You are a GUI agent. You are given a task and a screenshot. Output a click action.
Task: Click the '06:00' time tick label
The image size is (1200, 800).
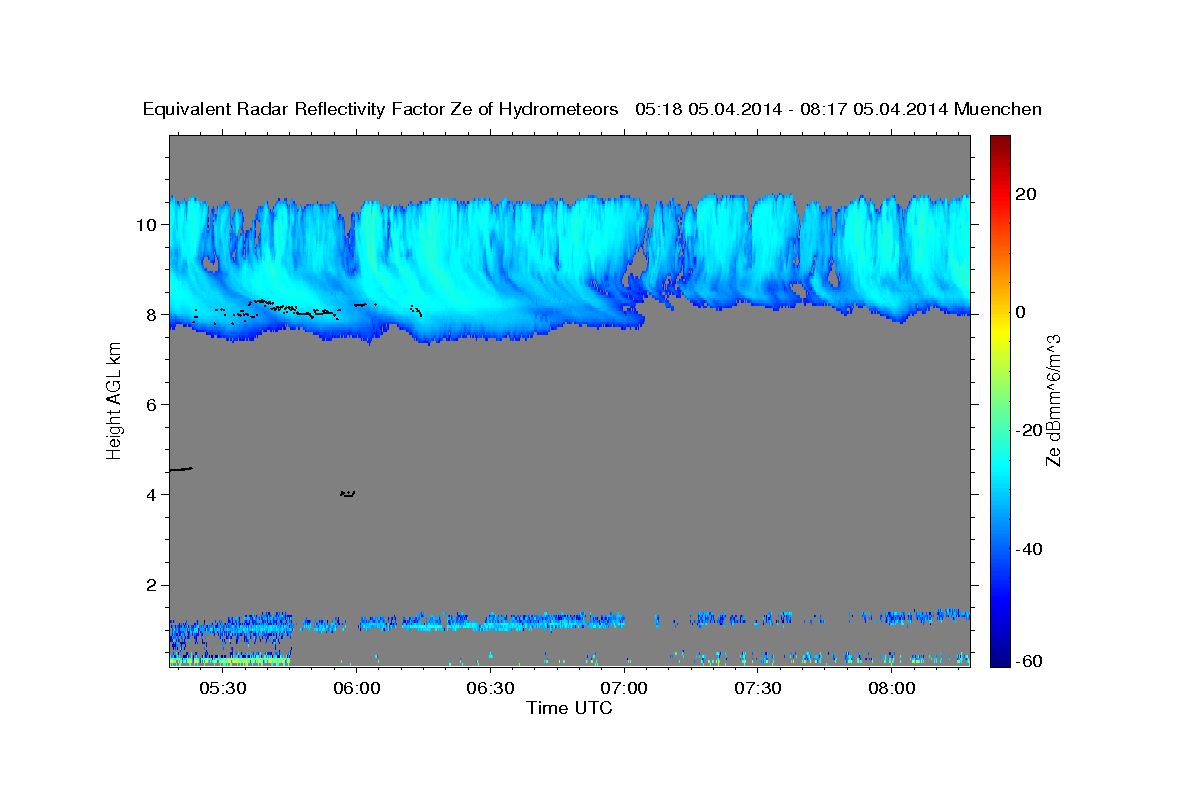[356, 689]
